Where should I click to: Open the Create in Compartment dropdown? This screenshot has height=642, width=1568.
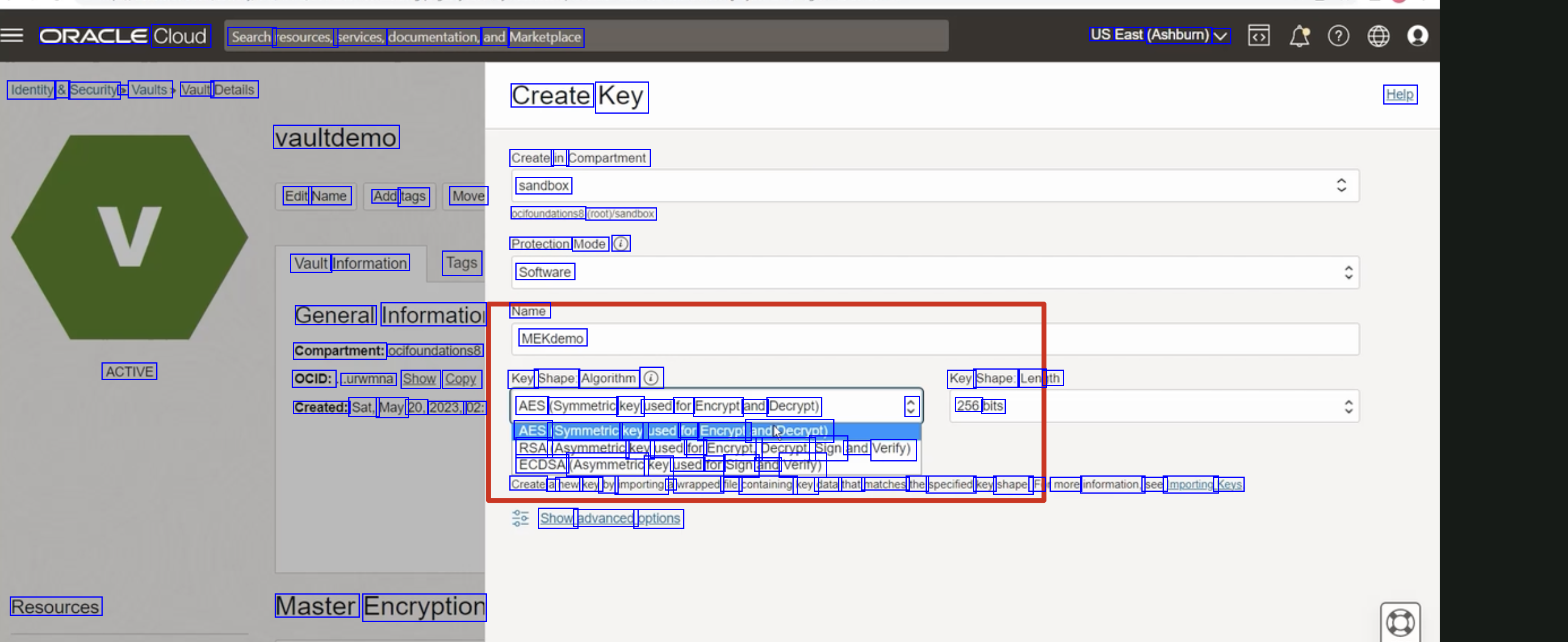click(934, 185)
